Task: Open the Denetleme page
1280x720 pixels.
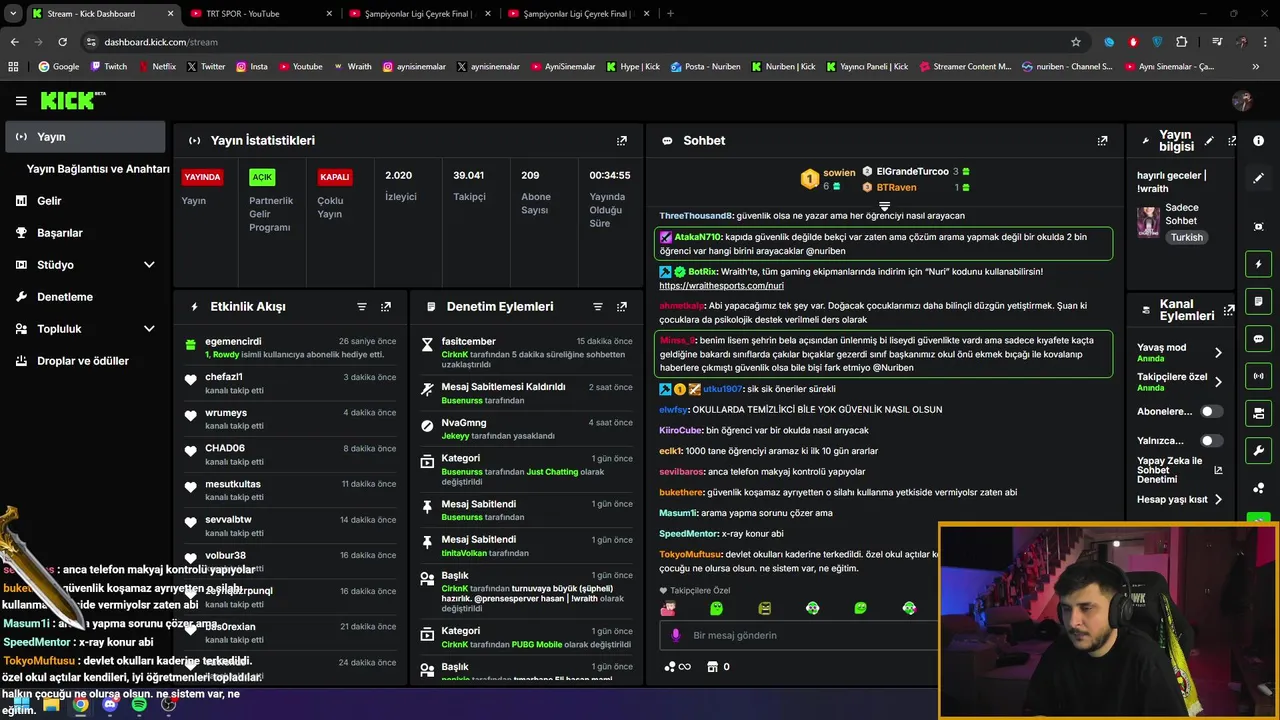Action: pyautogui.click(x=85, y=297)
